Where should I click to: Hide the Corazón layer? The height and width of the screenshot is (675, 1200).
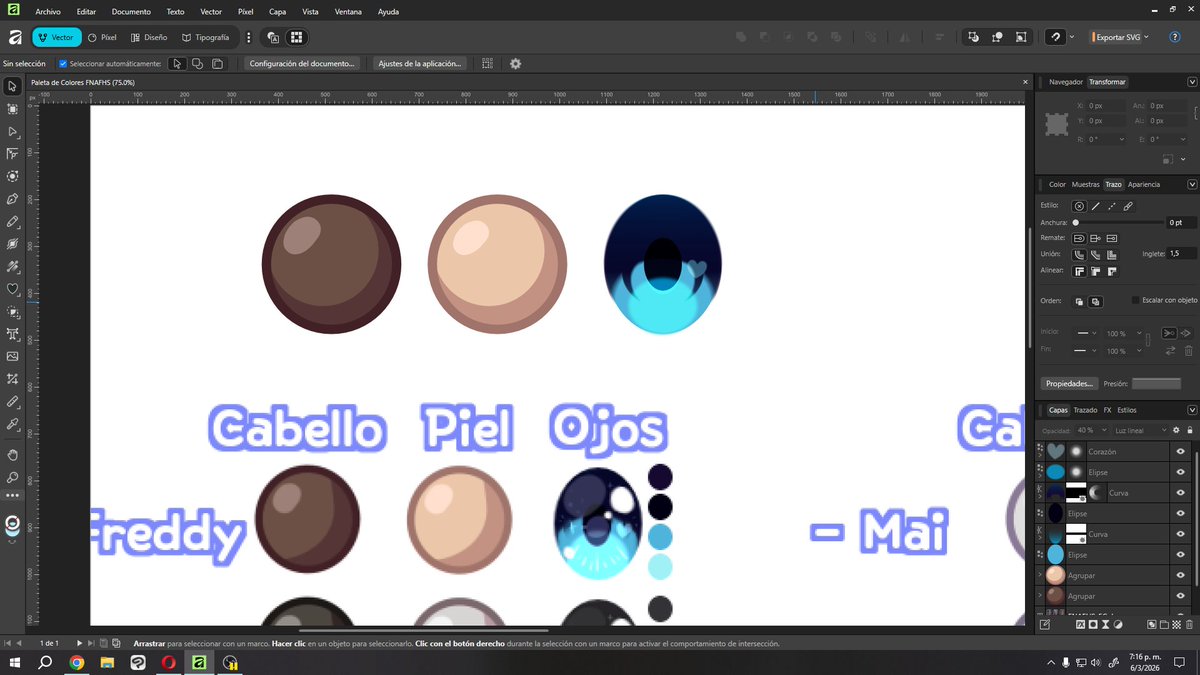[x=1180, y=451]
